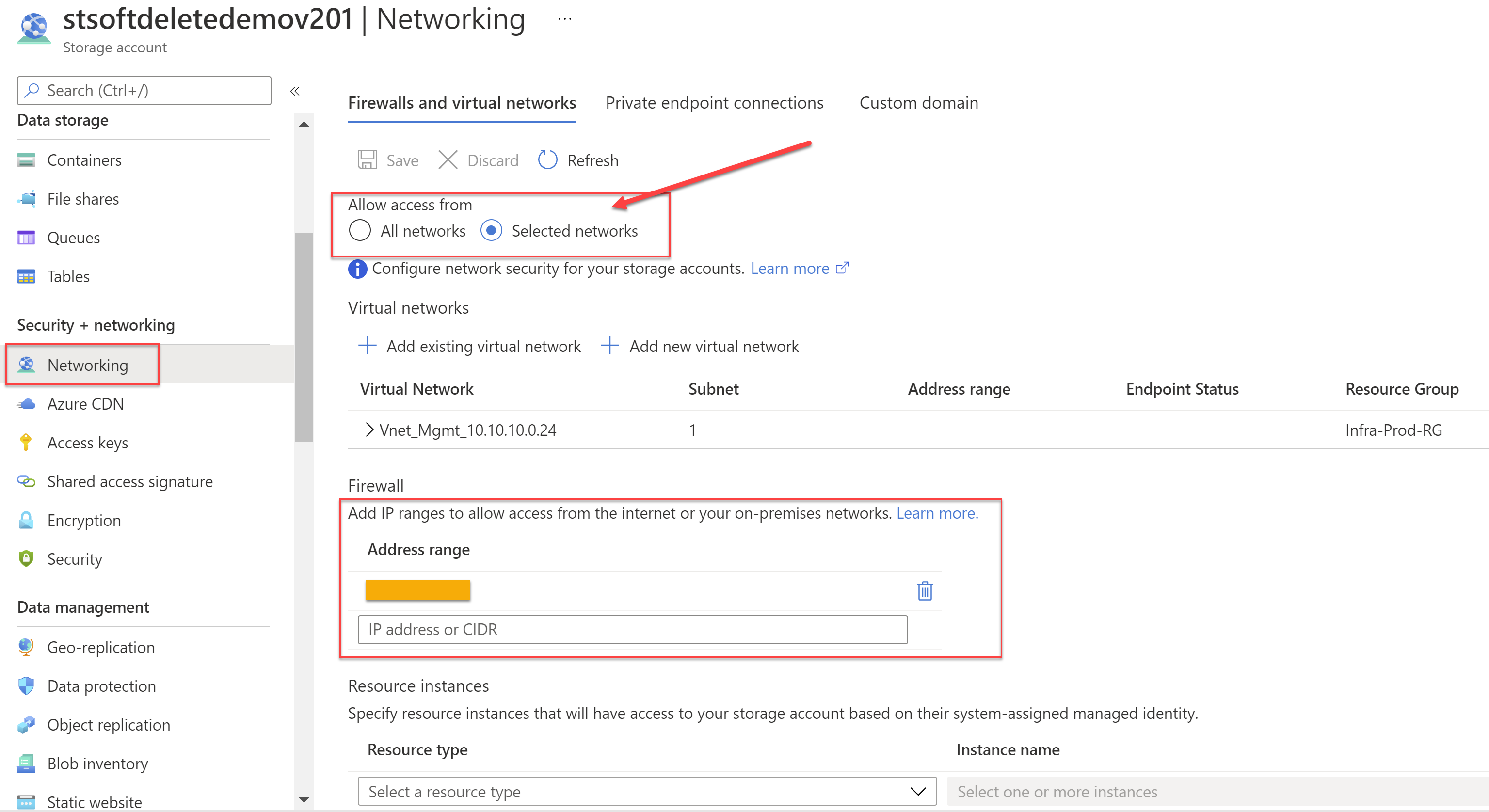Screen dimensions: 1489x812
Task: Click the Geo-replication globe icon
Action: [26, 647]
